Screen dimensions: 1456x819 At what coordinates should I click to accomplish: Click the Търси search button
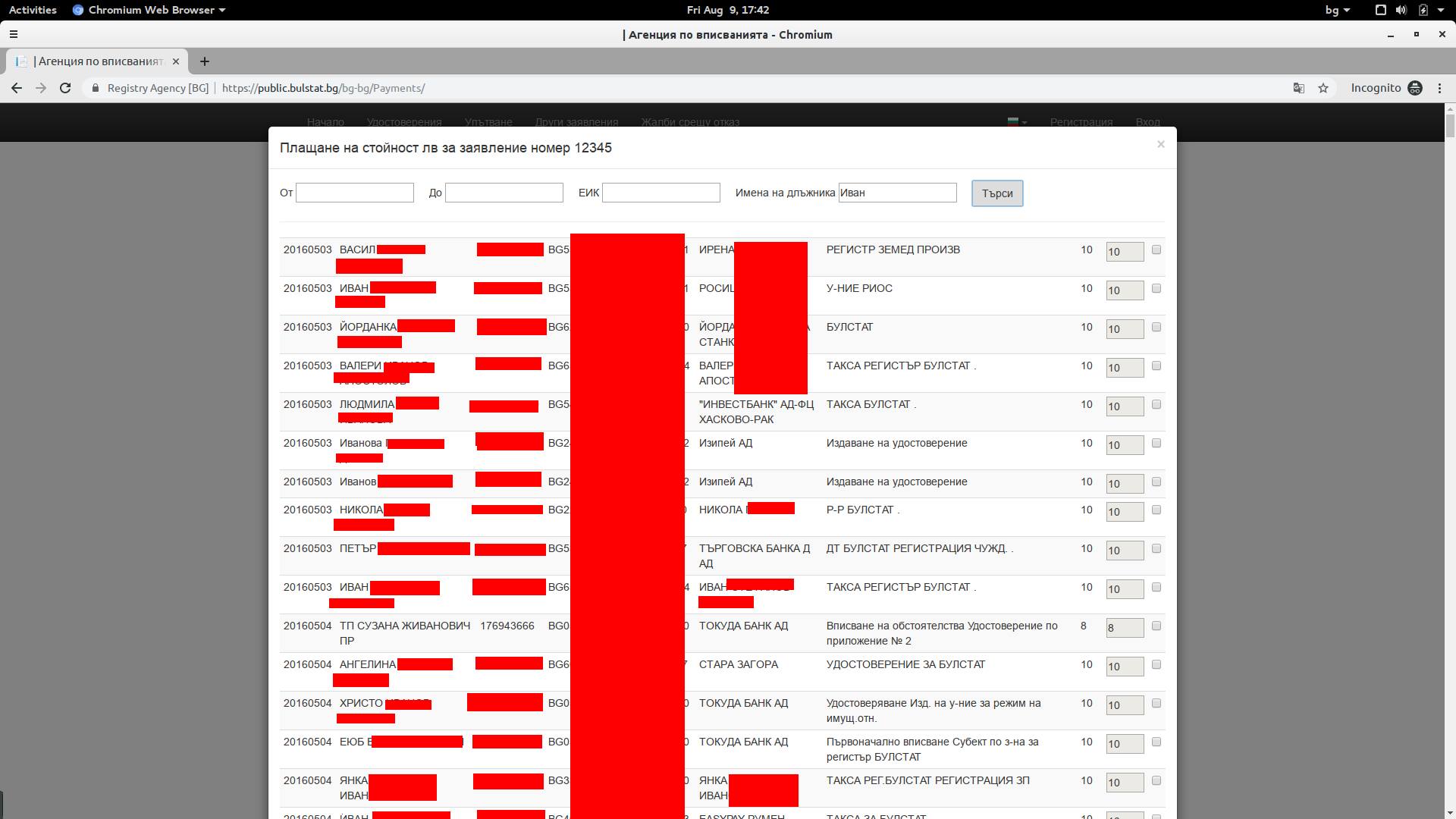click(997, 193)
